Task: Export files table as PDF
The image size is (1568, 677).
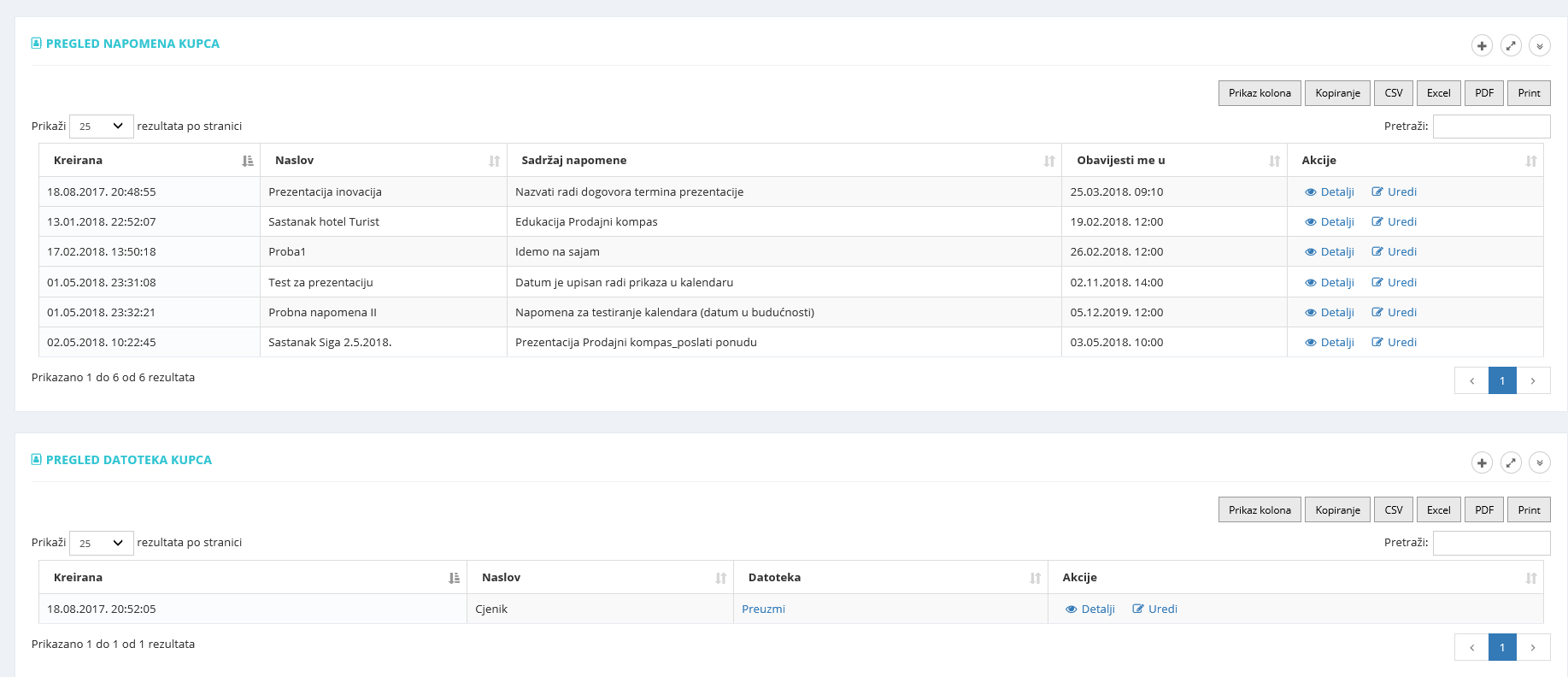Action: click(x=1484, y=510)
